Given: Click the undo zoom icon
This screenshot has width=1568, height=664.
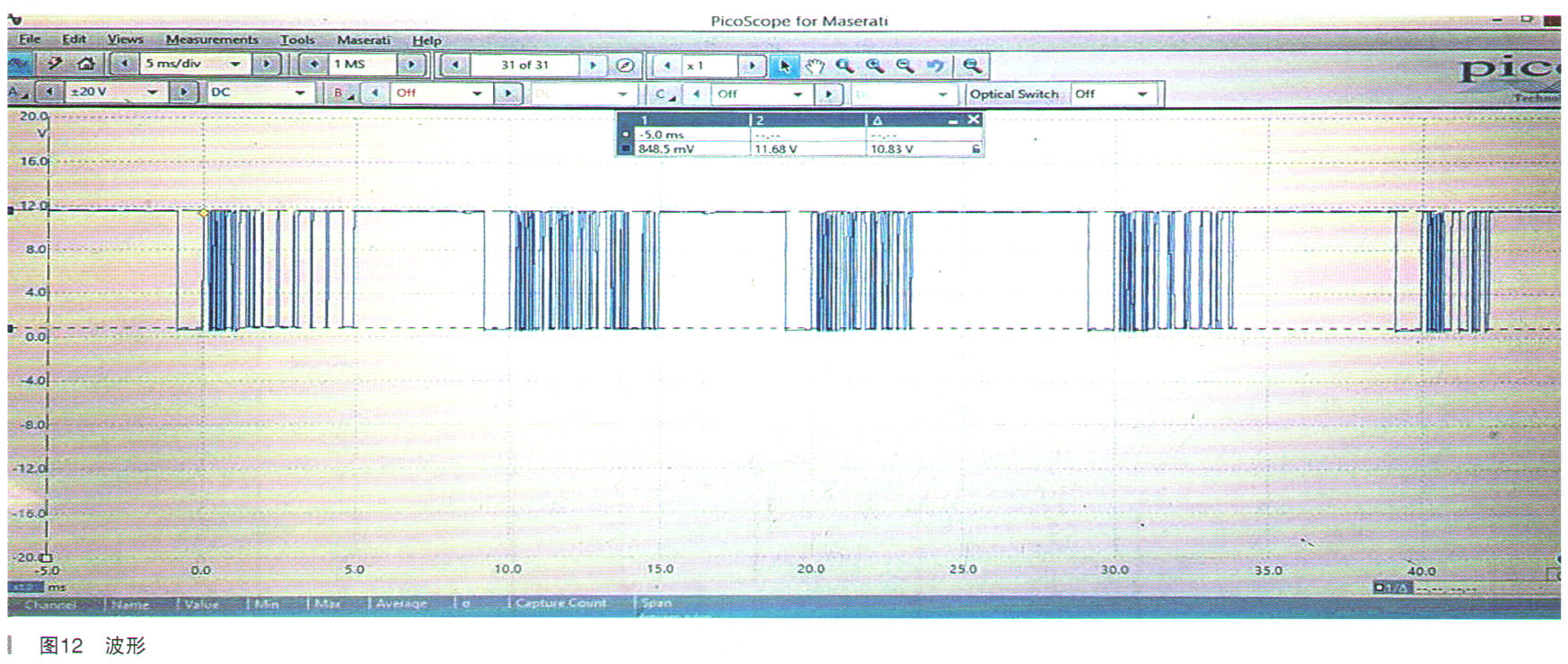Looking at the screenshot, I should point(937,66).
